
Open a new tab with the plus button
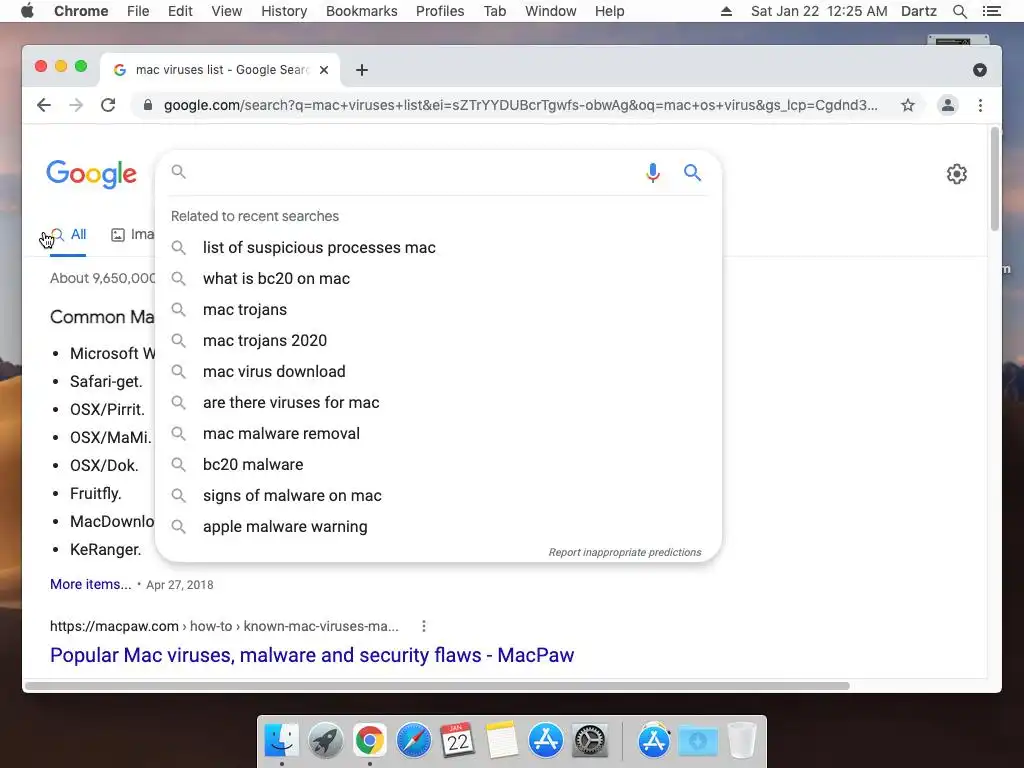click(x=362, y=70)
